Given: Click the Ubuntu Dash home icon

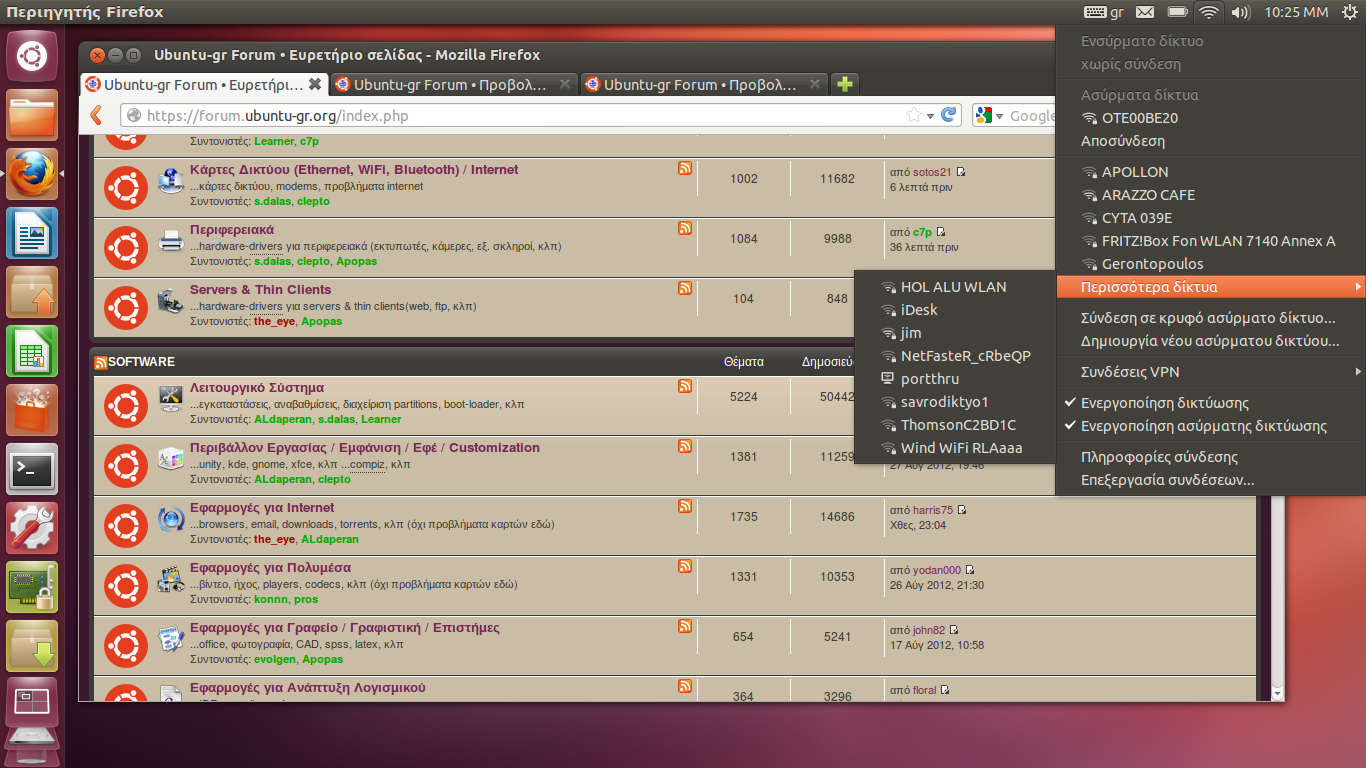Looking at the screenshot, I should pos(32,56).
